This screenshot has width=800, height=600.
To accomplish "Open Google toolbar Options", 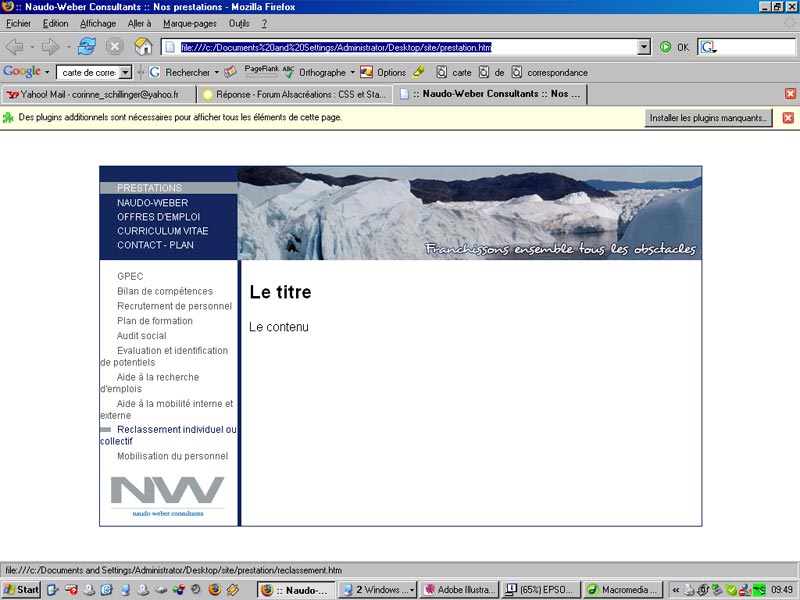I will click(x=384, y=72).
